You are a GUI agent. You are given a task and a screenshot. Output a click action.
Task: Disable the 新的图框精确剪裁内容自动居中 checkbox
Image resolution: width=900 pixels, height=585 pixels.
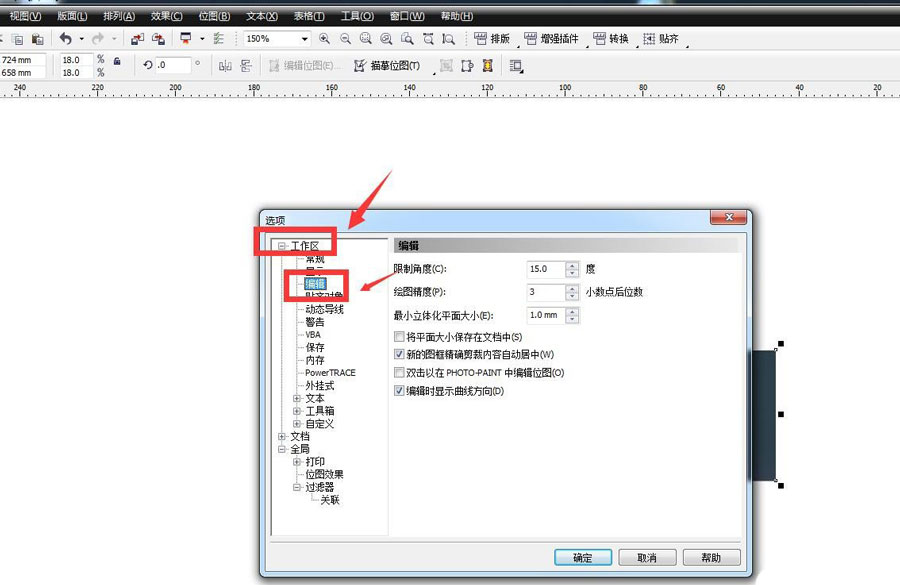tap(398, 354)
